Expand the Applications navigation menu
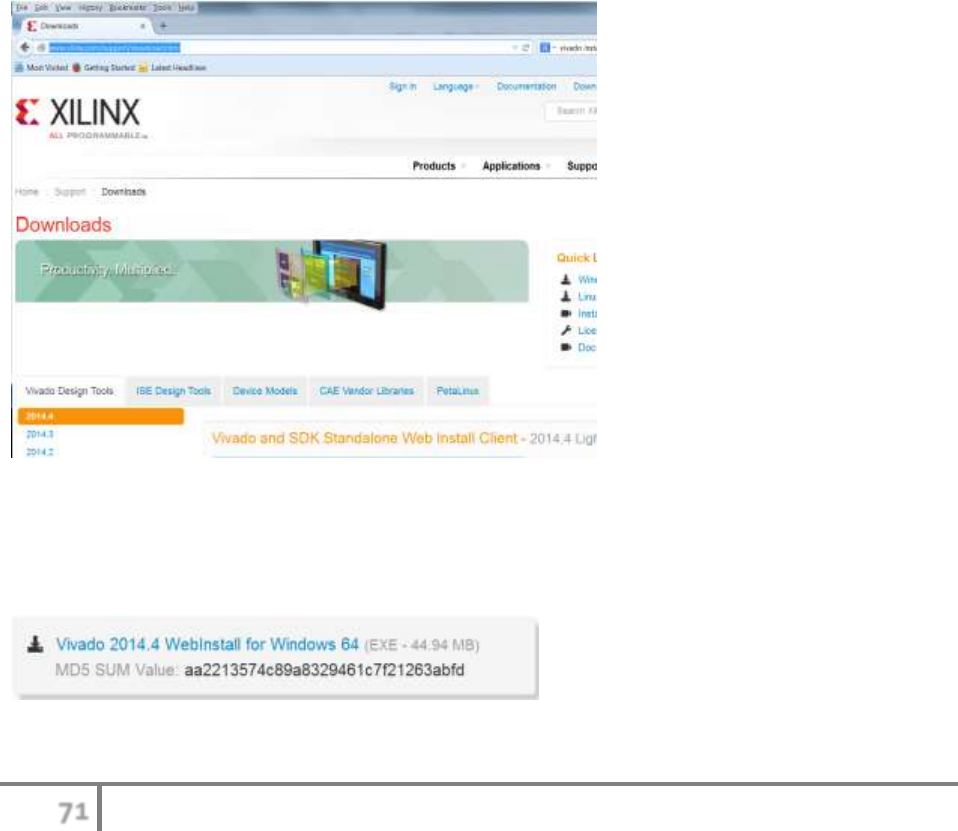Viewport: 958px width, 831px height. [516, 166]
